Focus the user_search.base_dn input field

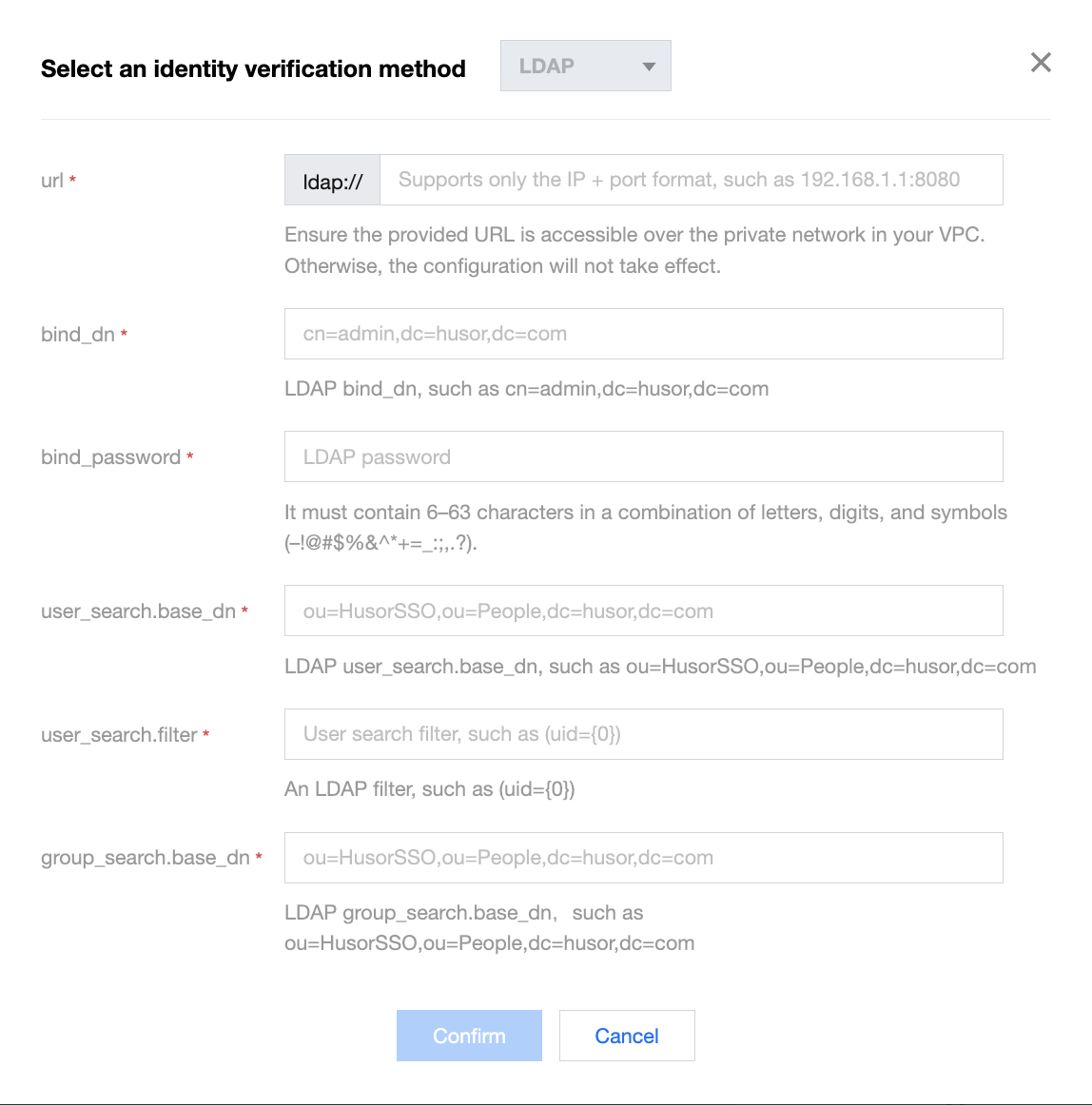pyautogui.click(x=643, y=611)
